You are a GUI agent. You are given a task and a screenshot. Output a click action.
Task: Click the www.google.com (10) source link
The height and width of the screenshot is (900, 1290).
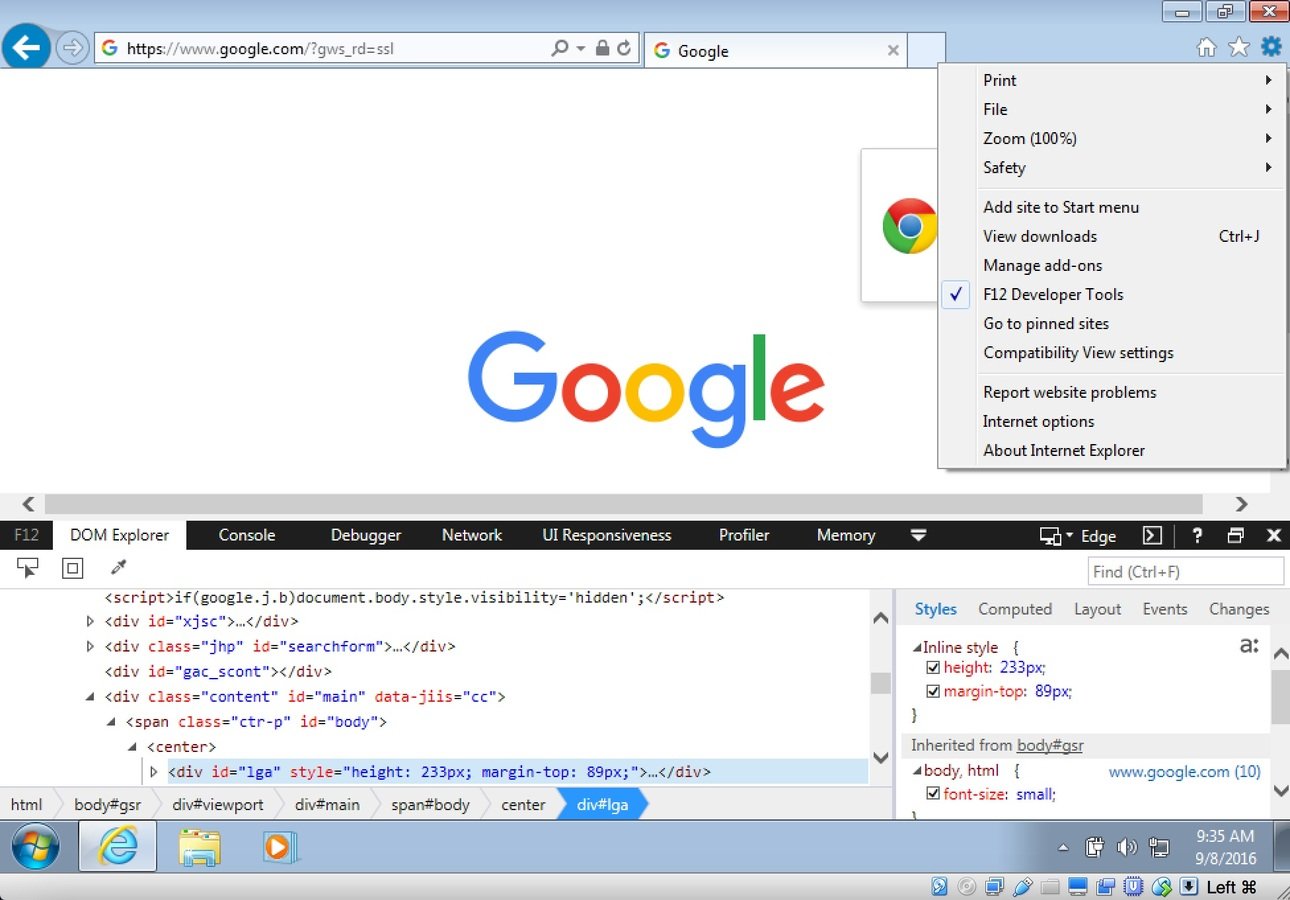tap(1185, 771)
